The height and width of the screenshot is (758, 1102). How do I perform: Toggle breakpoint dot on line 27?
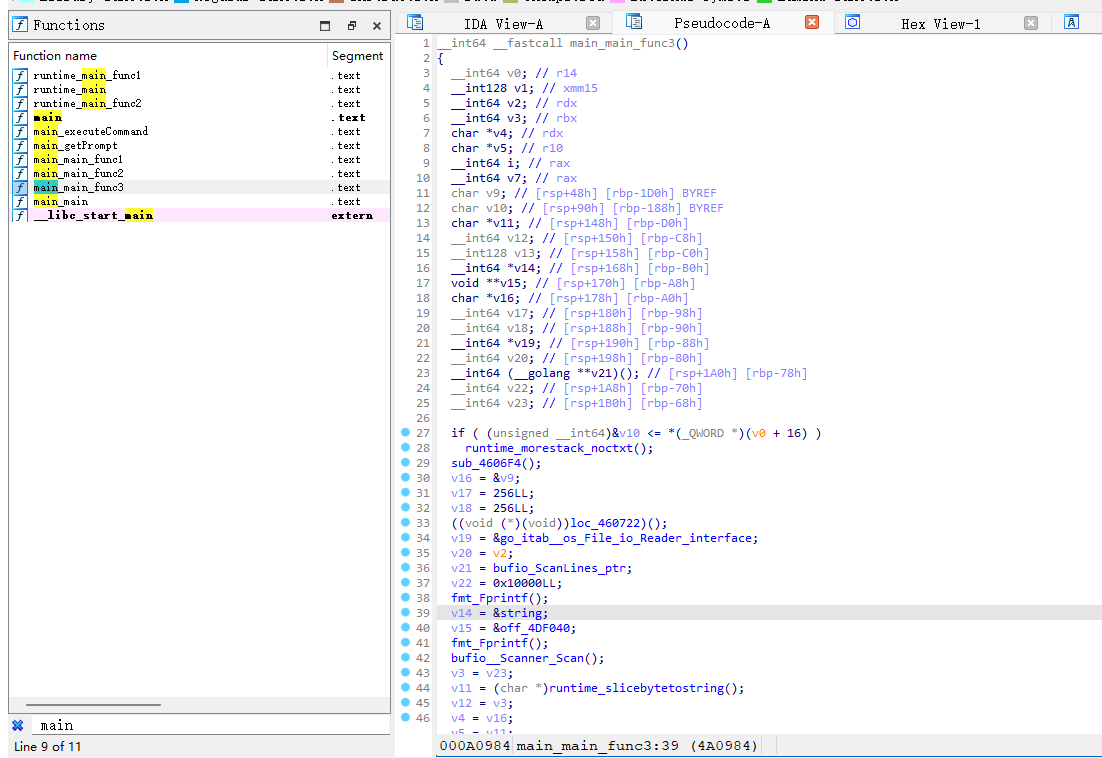(405, 433)
